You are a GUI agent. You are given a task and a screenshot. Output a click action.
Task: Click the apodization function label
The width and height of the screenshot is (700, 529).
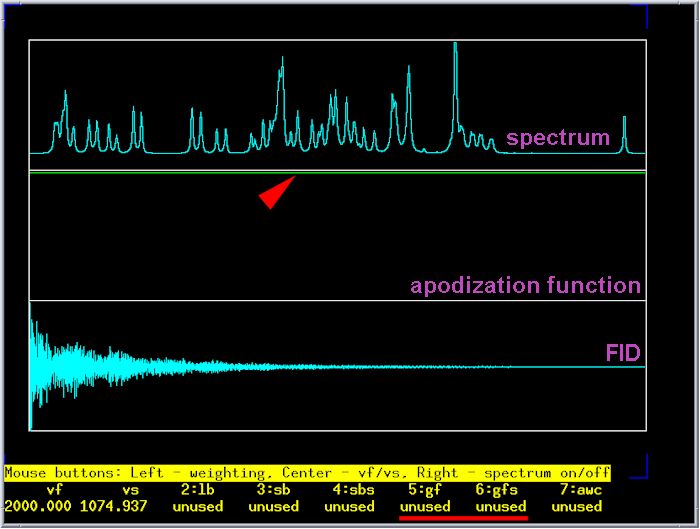coord(525,286)
